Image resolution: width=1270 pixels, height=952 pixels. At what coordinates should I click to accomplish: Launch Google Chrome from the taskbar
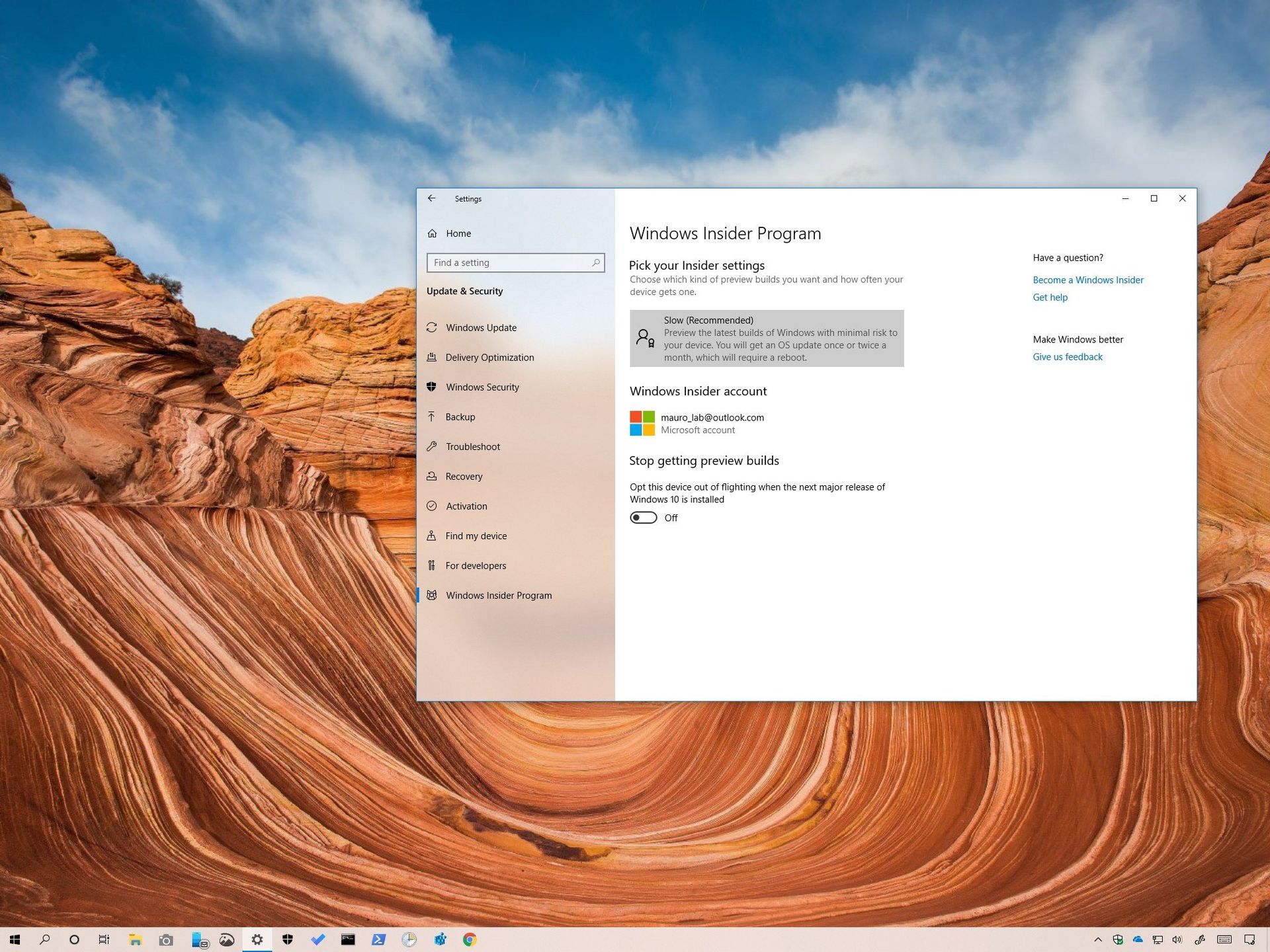click(470, 939)
